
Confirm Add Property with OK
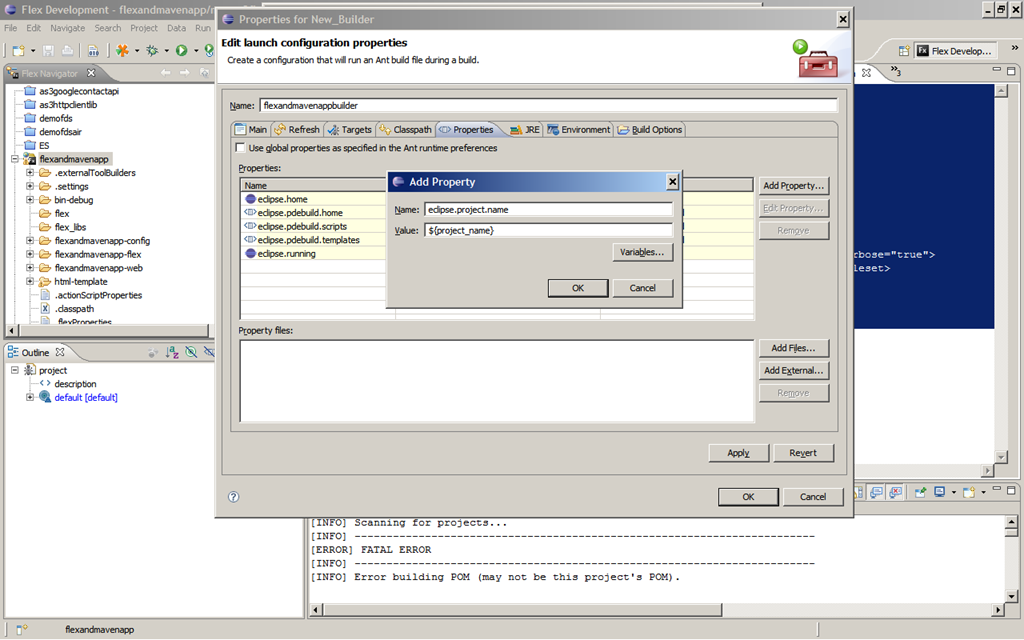tap(578, 288)
